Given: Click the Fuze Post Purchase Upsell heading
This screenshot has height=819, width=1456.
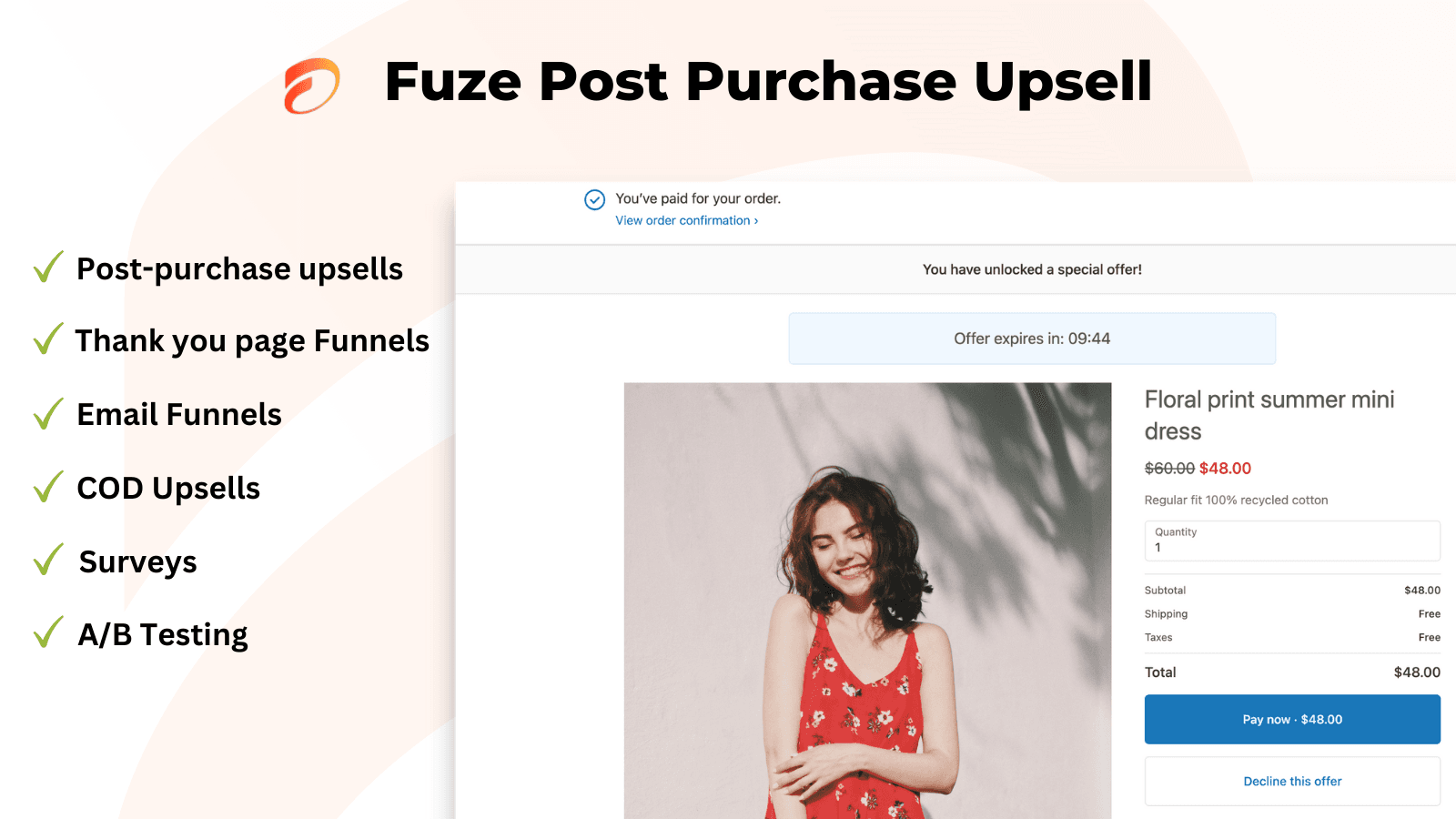Looking at the screenshot, I should 769,82.
